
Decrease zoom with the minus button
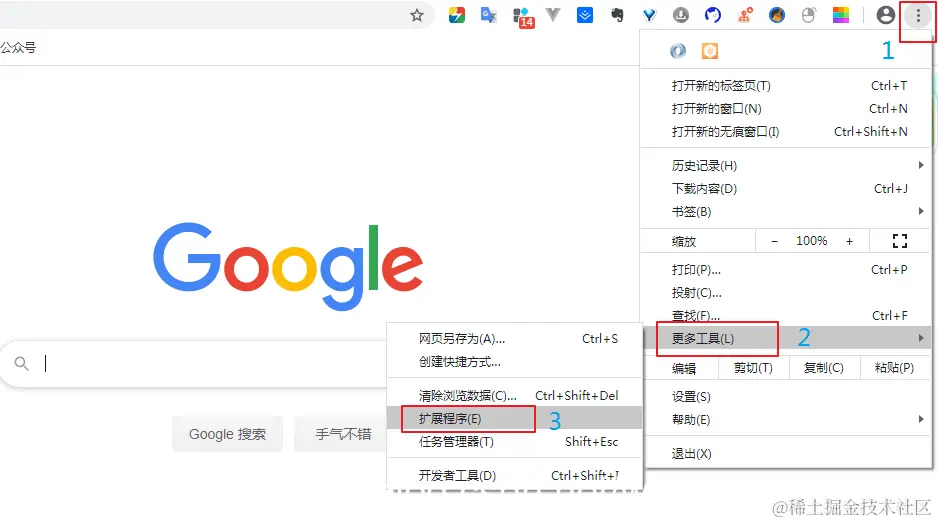click(x=775, y=241)
